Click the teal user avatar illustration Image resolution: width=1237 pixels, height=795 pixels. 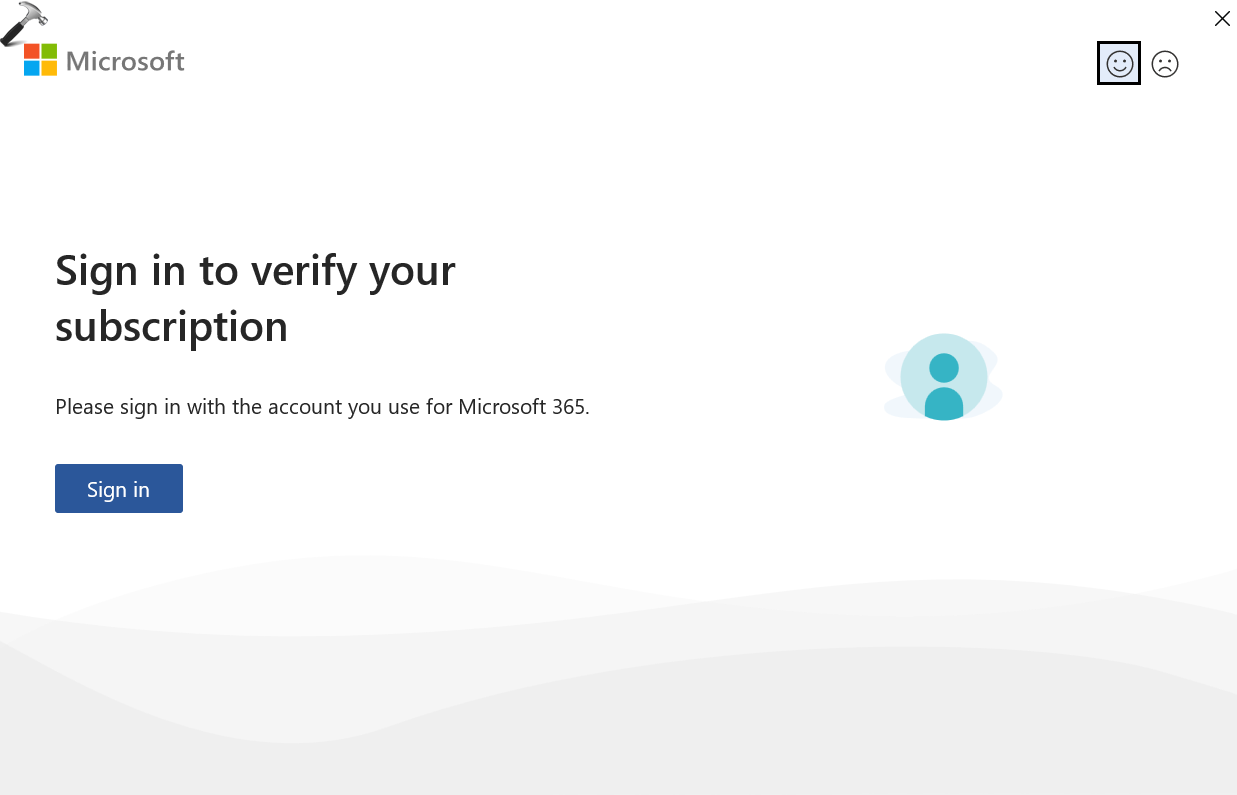[x=943, y=377]
